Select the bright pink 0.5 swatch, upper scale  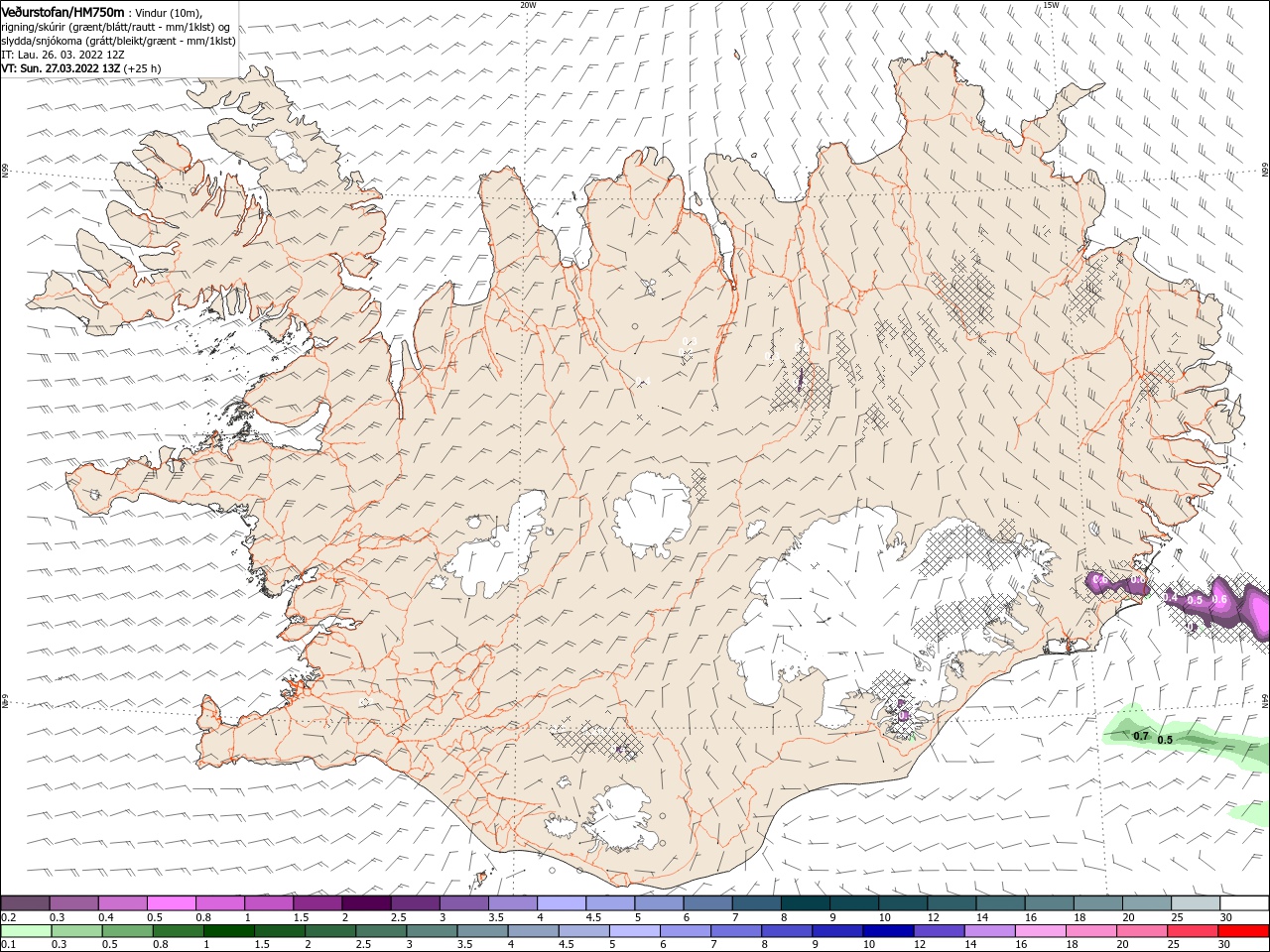pos(171,903)
